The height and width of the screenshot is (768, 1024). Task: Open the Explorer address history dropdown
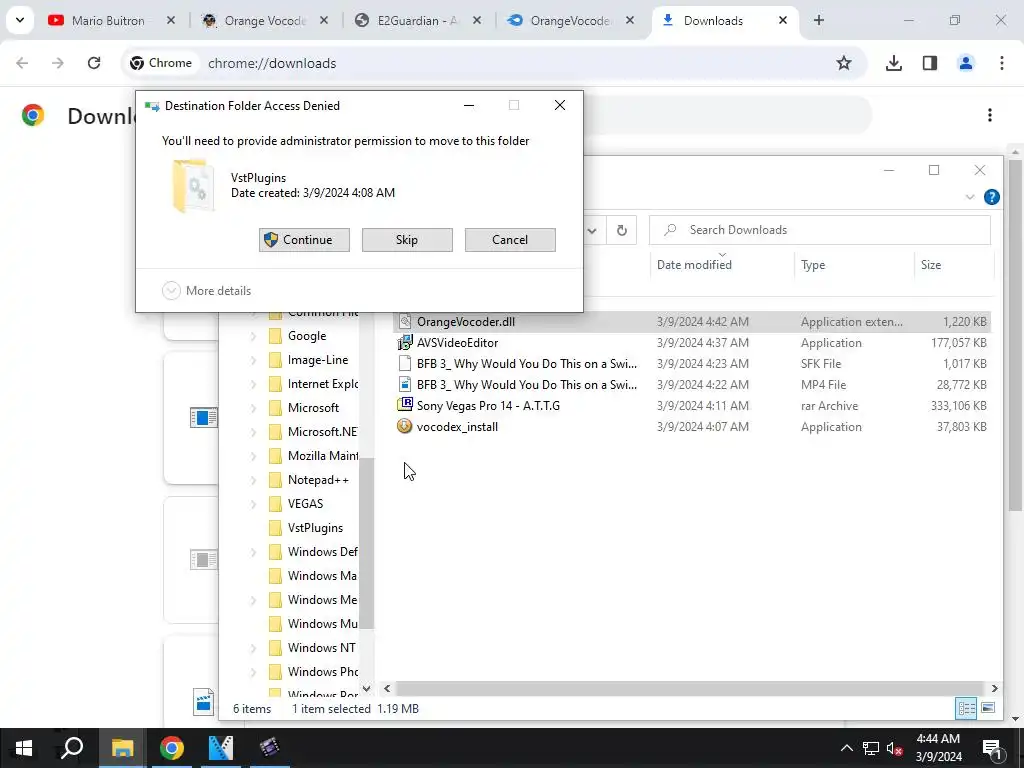point(592,230)
